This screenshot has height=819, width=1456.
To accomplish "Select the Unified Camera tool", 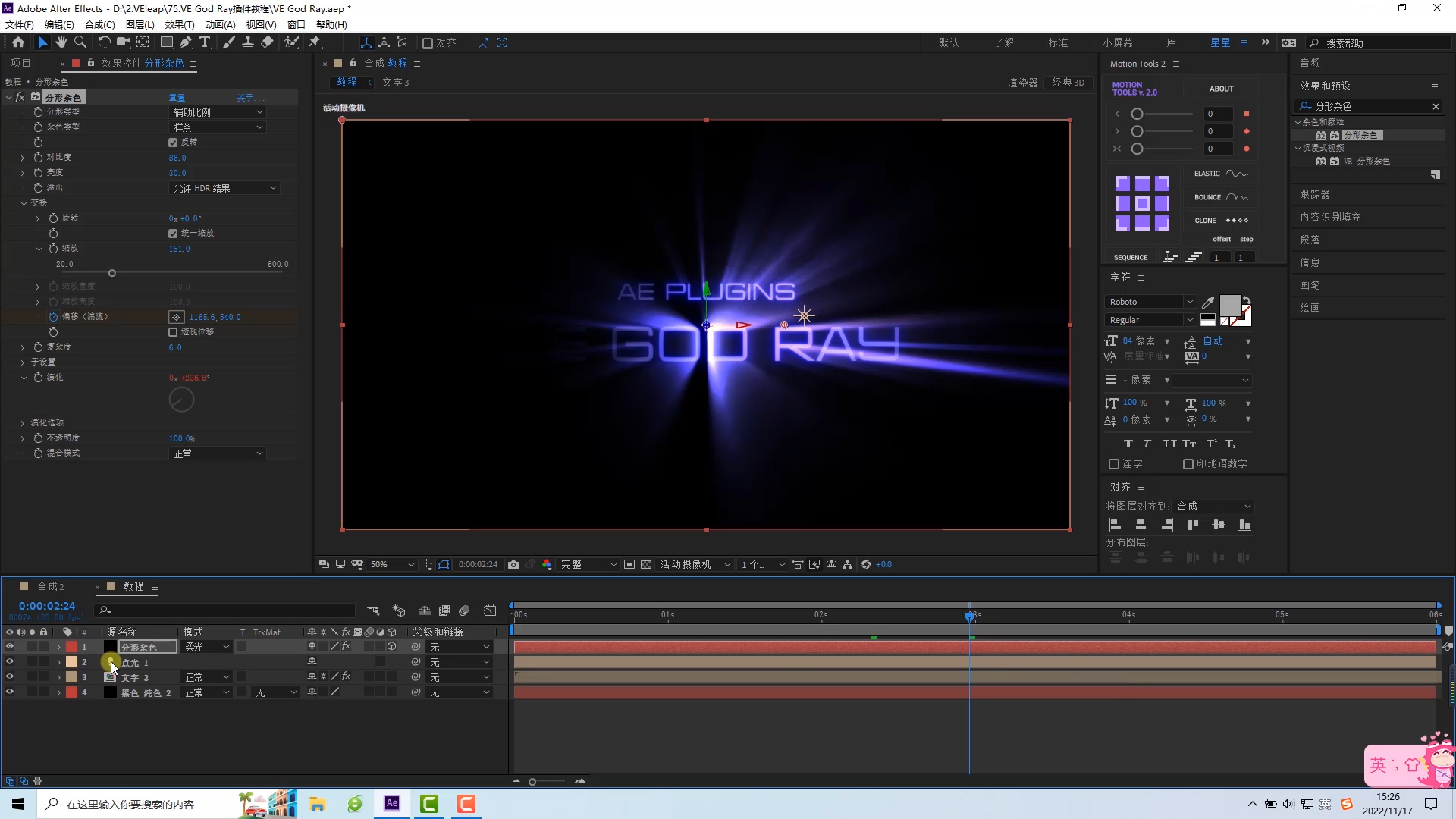I will pos(123,42).
